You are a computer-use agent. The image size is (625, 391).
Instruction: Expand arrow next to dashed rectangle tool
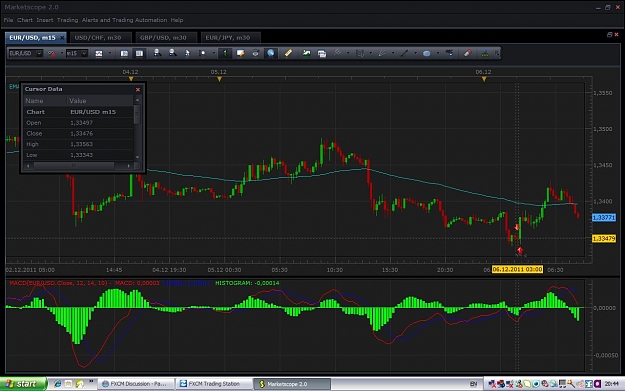pos(371,53)
